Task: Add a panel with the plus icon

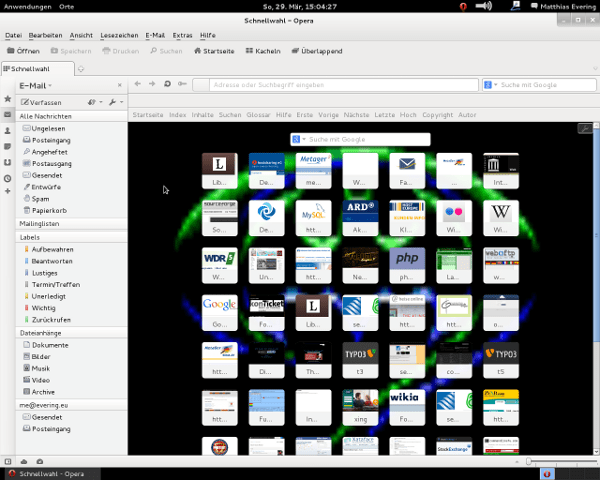Action: (x=7, y=191)
